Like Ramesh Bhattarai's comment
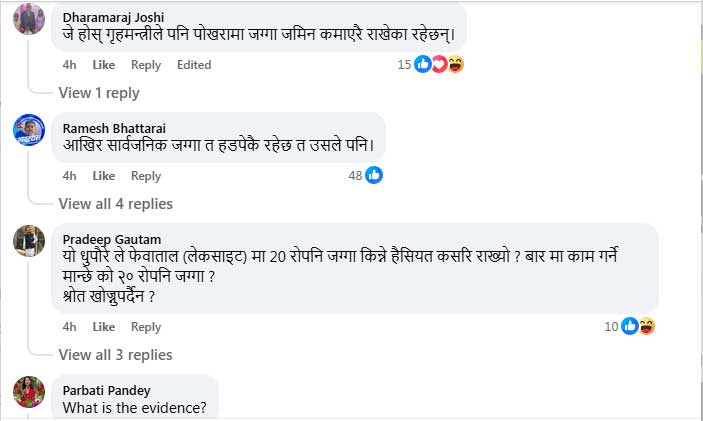Viewport: 703px width, 421px height. click(104, 176)
